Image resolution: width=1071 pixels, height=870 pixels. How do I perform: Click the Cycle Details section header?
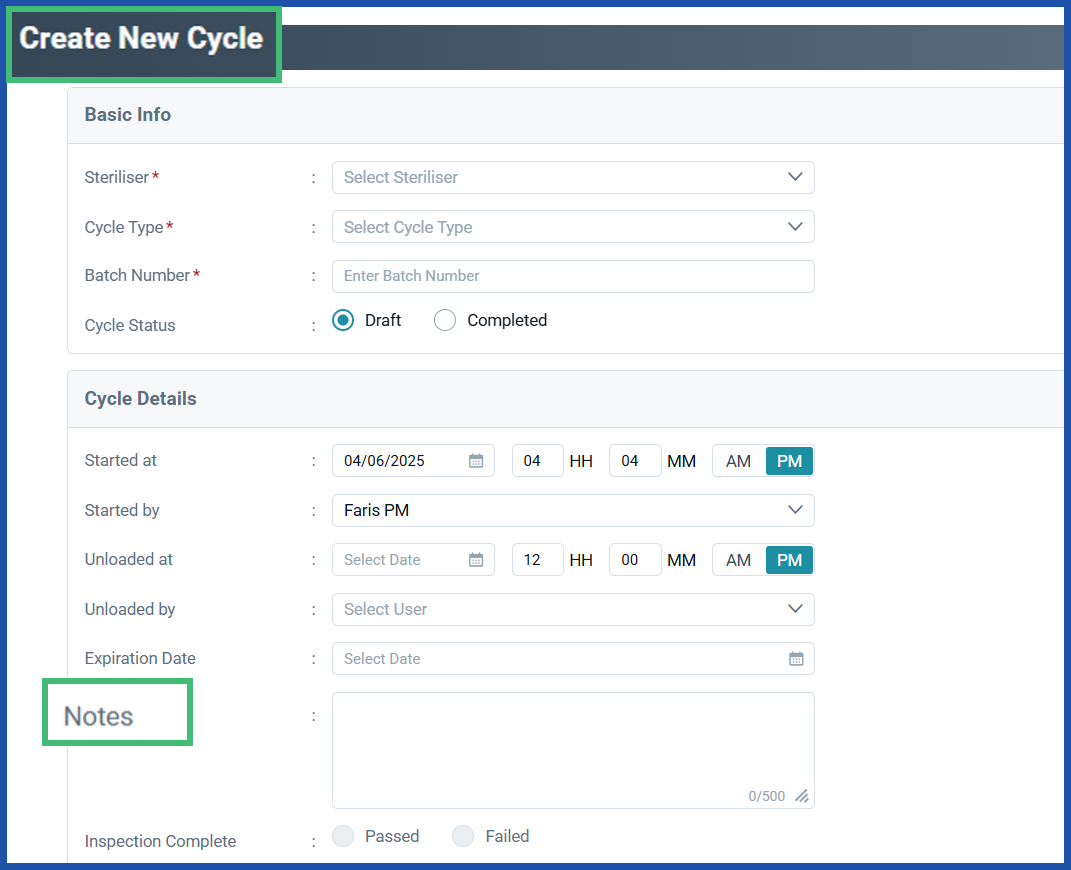pyautogui.click(x=140, y=398)
